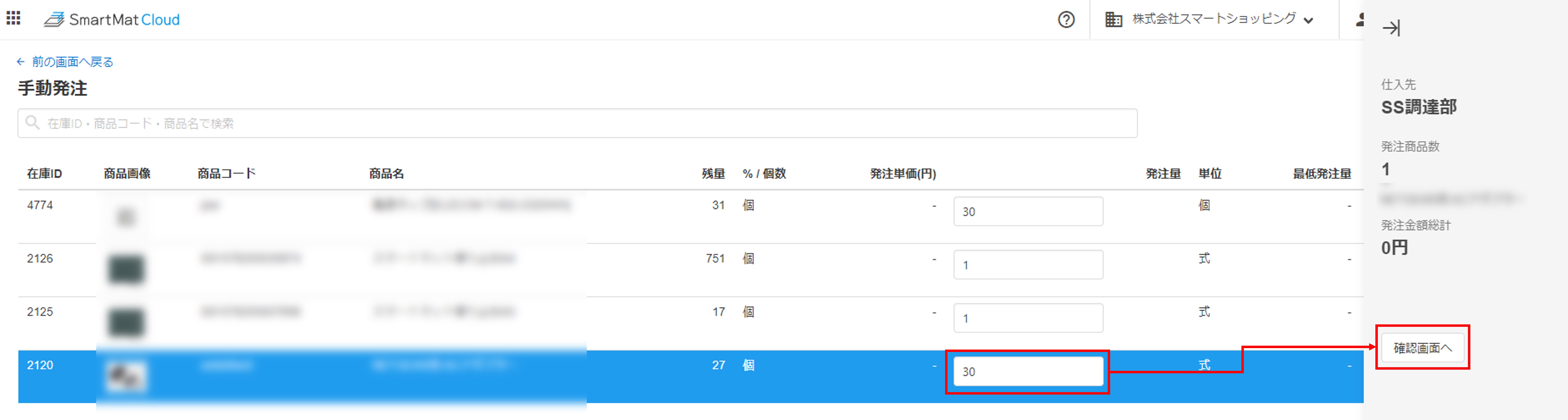Select stock ID 2125 cell
This screenshot has width=1568, height=420.
(x=40, y=312)
